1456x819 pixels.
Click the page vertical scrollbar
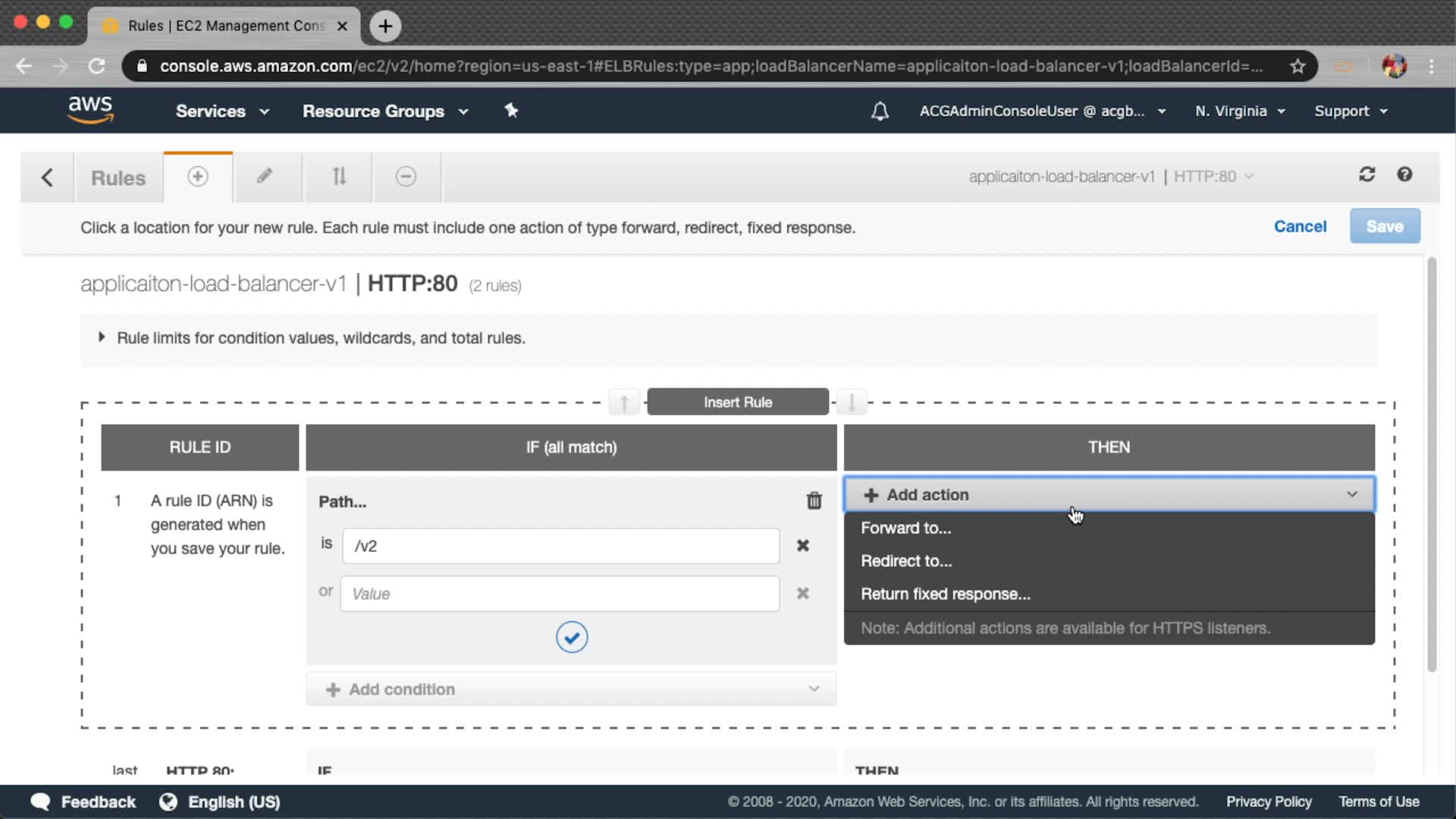coord(1432,464)
